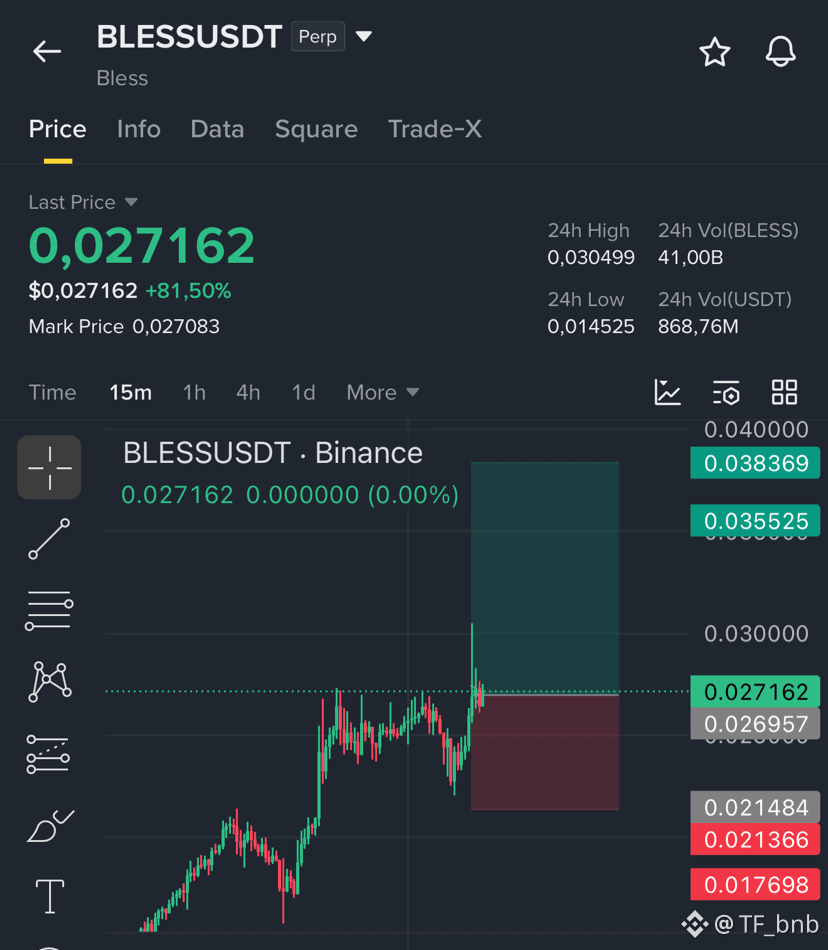828x950 pixels.
Task: Select the Time chart interval
Action: (x=53, y=393)
